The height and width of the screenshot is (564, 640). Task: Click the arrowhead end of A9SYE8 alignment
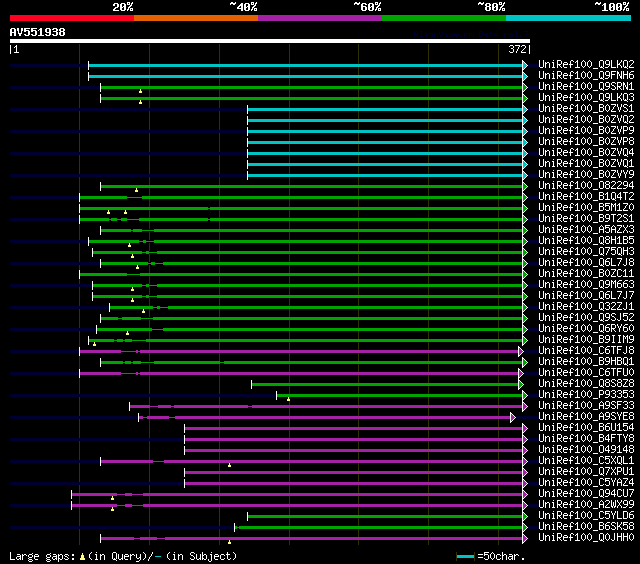513,417
